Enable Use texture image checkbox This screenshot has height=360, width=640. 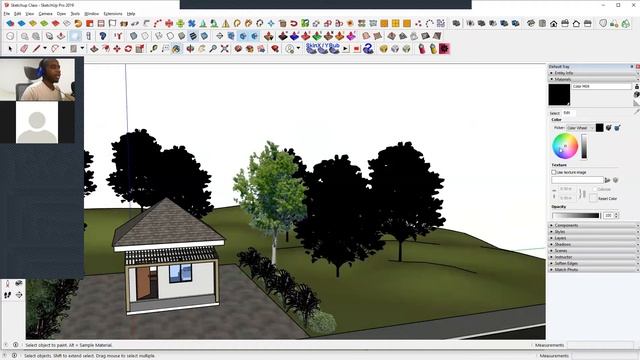click(x=554, y=172)
